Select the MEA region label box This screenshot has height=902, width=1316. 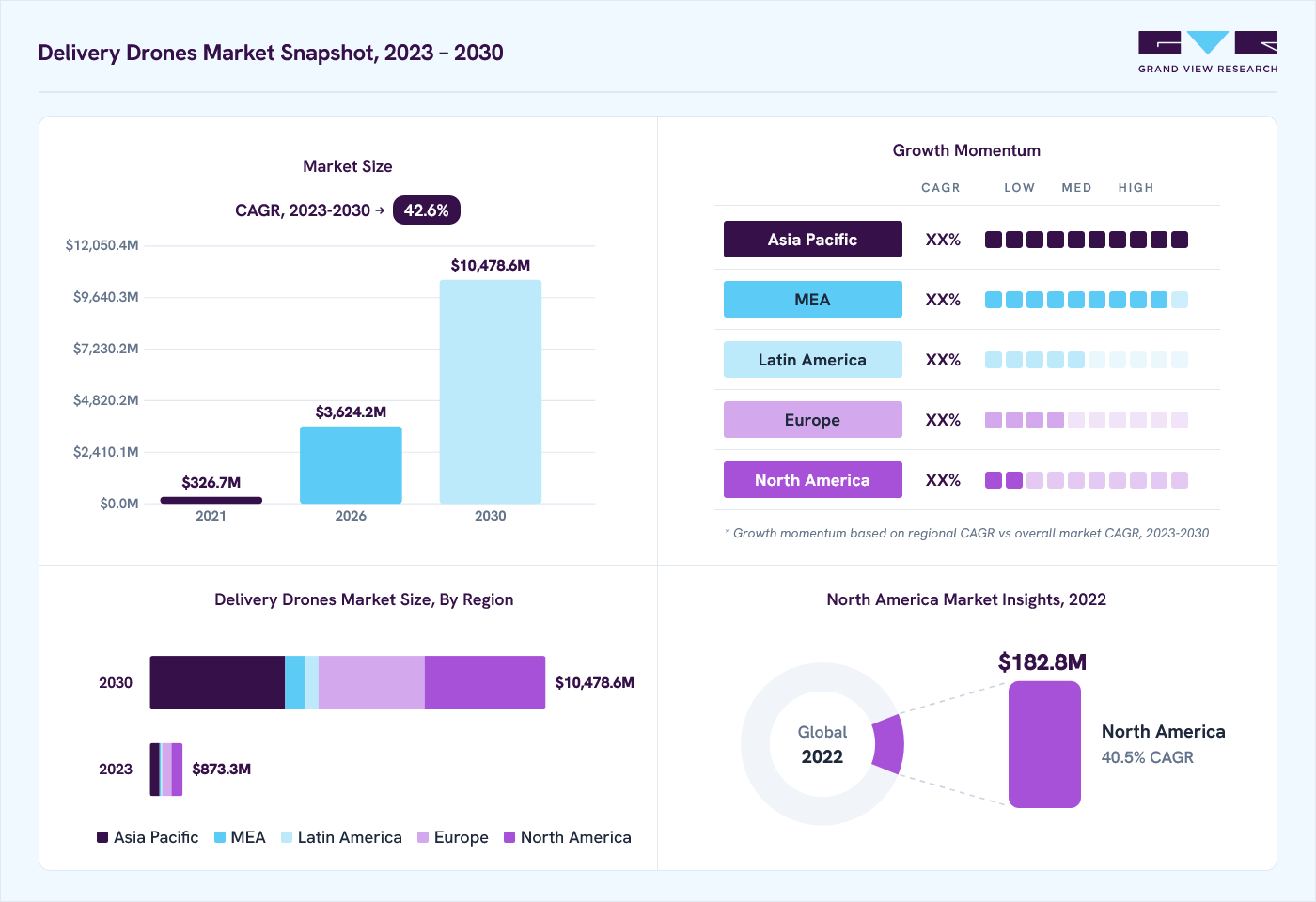point(813,300)
